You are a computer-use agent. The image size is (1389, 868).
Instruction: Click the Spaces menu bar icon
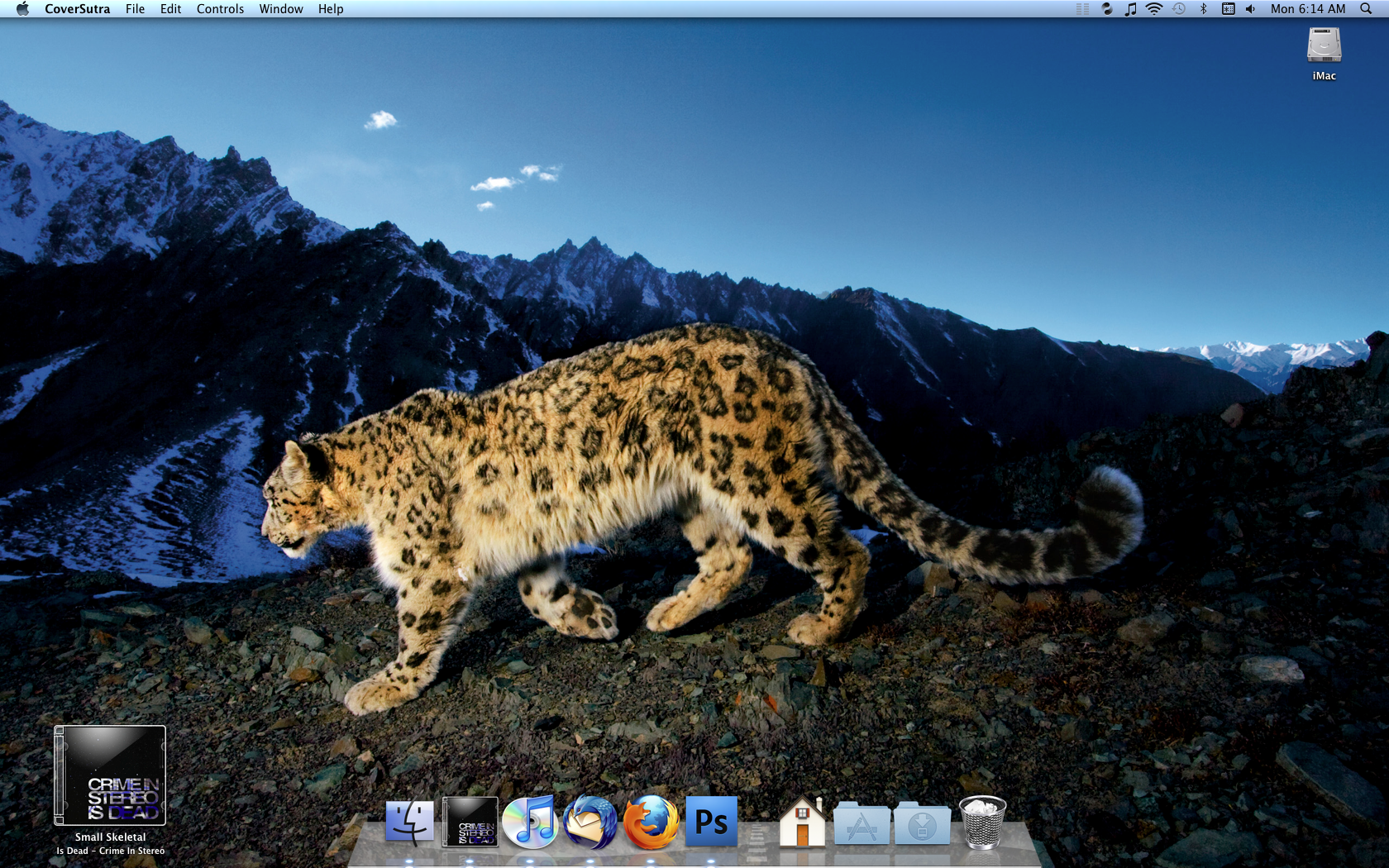(x=1228, y=9)
